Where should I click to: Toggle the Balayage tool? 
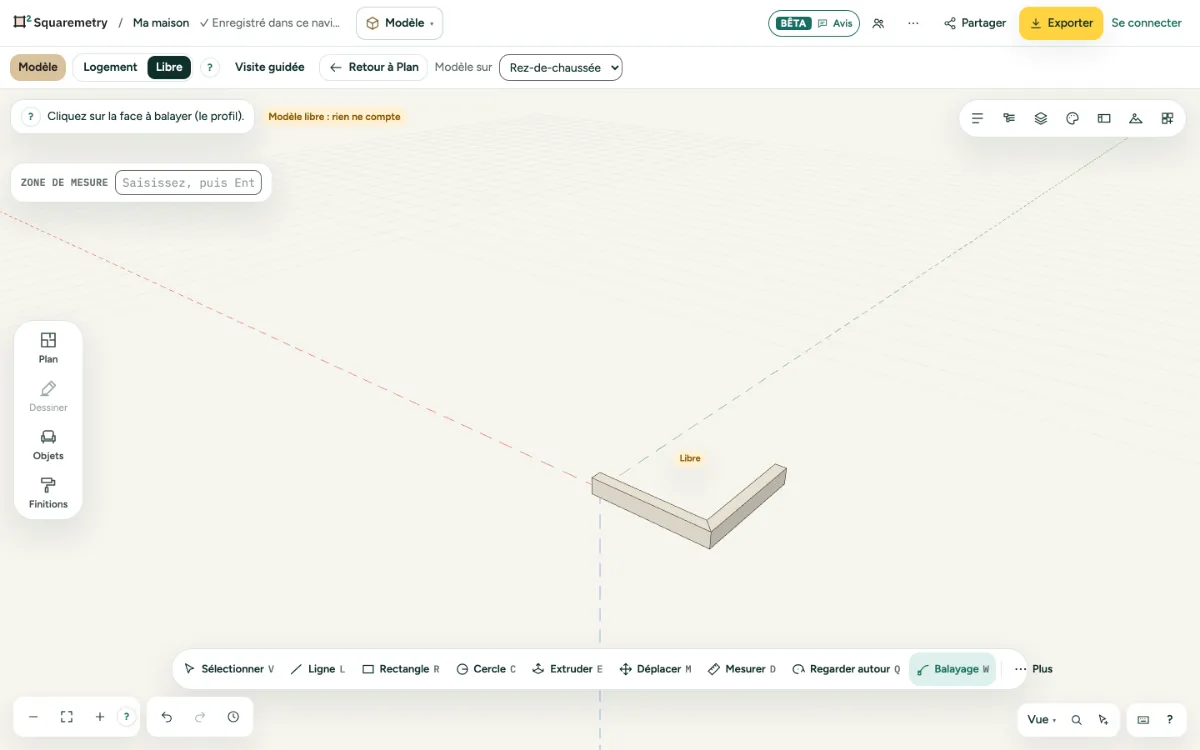(953, 669)
